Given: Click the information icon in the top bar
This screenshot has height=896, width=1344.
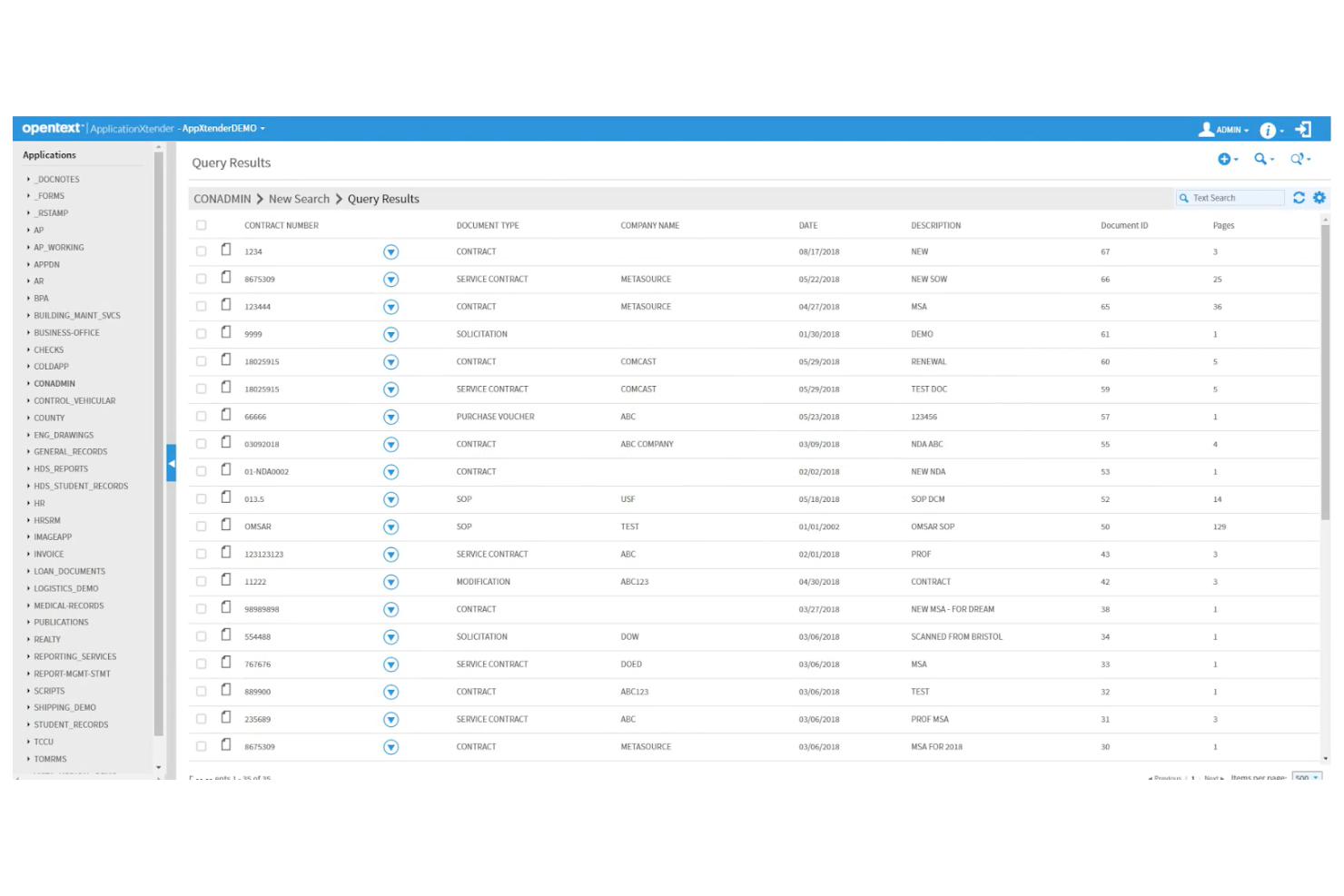Looking at the screenshot, I should pos(1266,128).
